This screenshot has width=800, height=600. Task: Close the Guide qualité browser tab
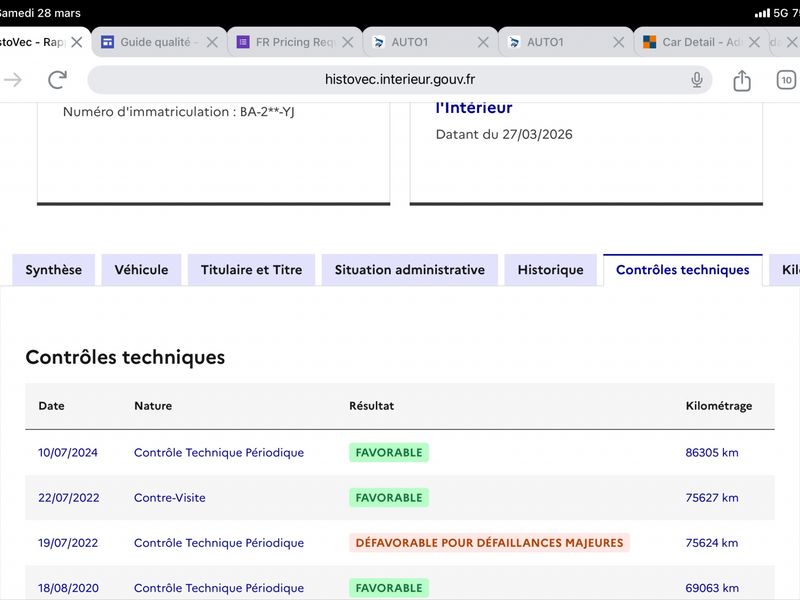212,42
